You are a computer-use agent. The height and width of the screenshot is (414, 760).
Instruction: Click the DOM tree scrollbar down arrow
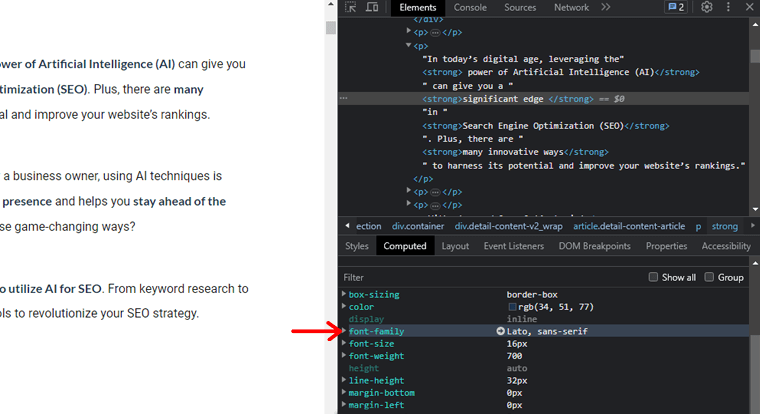755,209
